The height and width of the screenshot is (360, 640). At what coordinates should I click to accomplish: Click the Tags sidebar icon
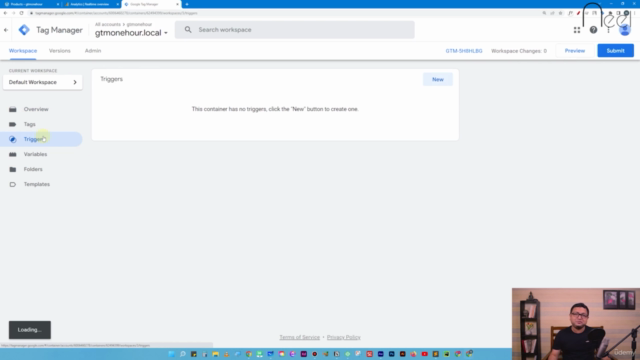tap(13, 124)
